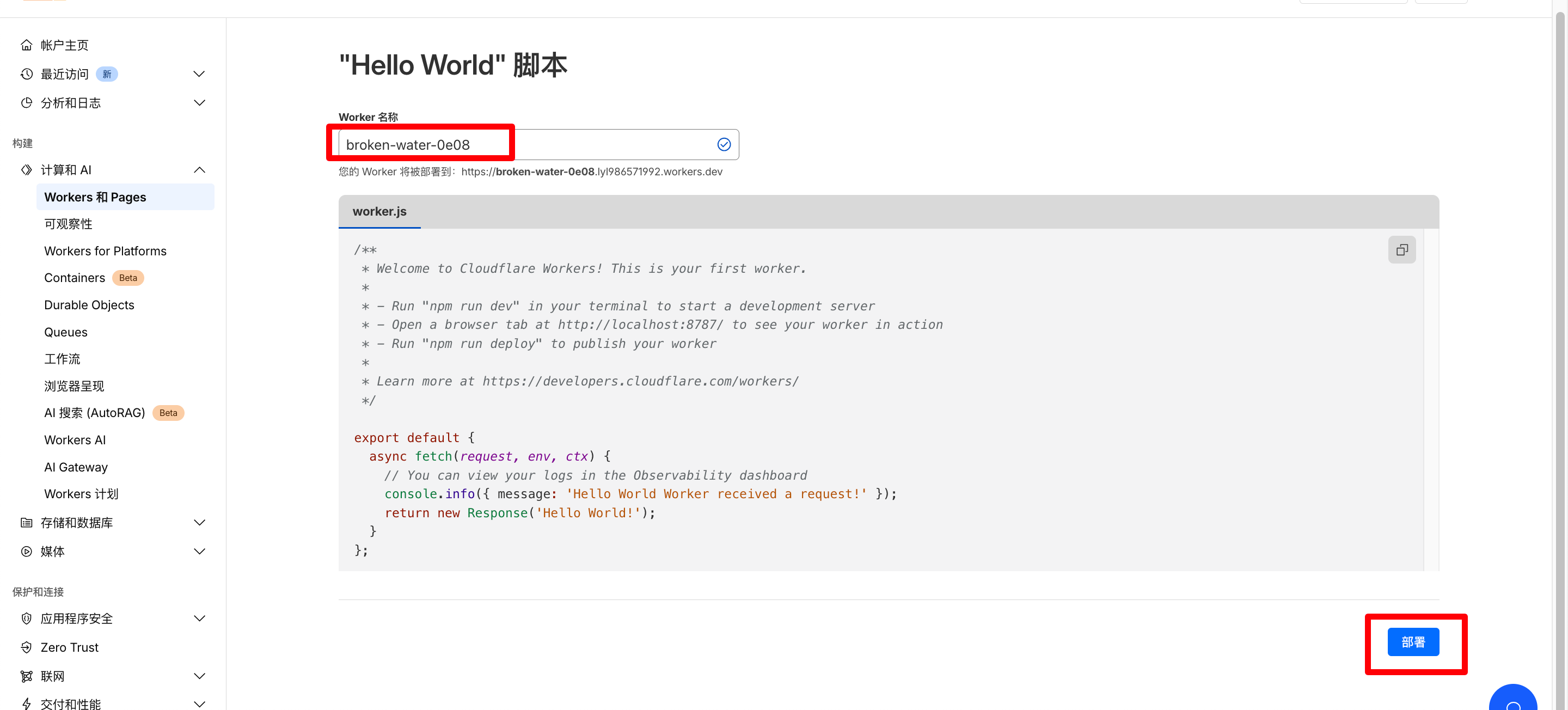Open Durable Objects in the sidebar
This screenshot has height=710, width=1568.
(x=89, y=305)
